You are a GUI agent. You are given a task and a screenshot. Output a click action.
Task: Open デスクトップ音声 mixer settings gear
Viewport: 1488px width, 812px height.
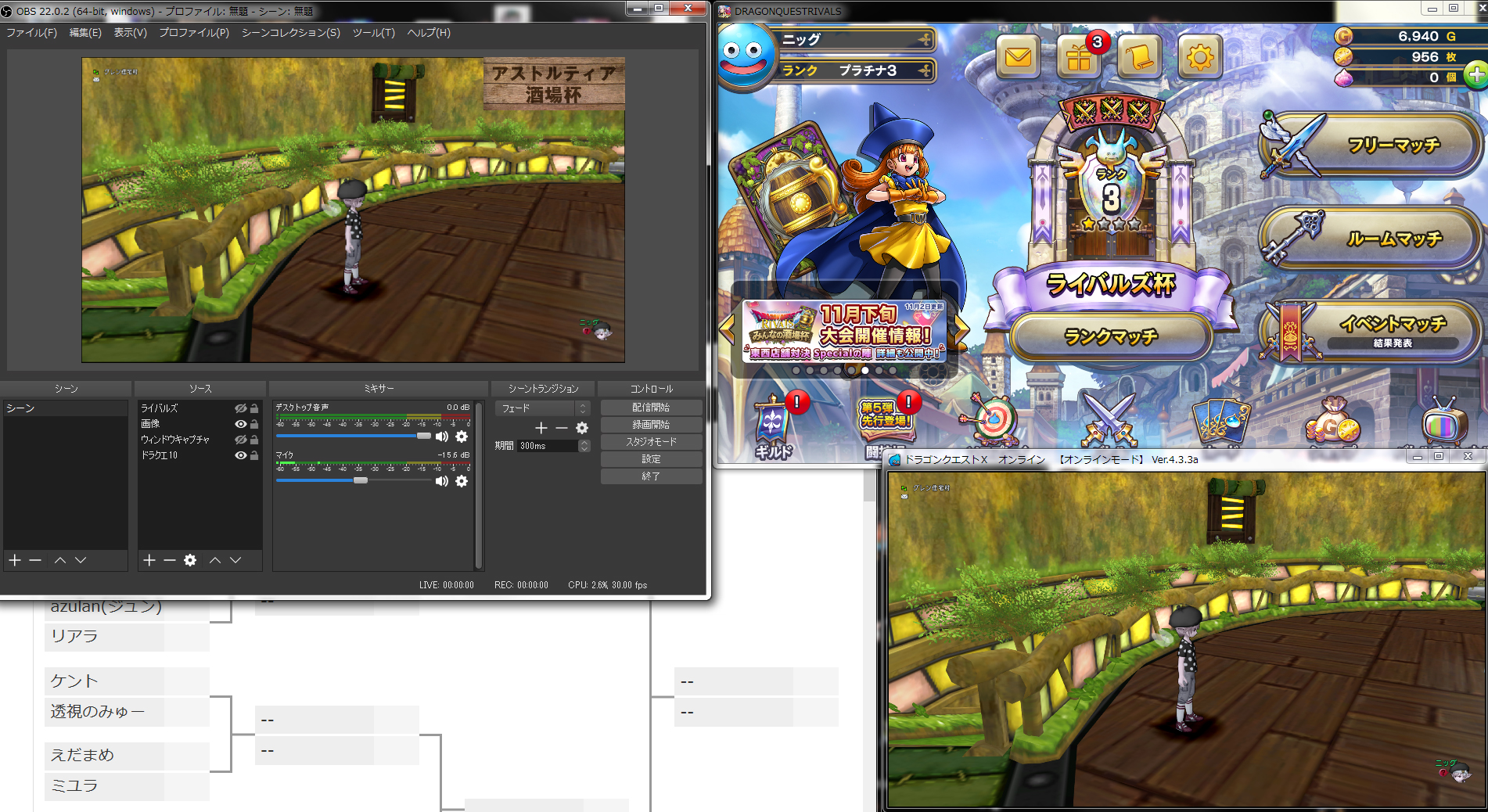[462, 437]
